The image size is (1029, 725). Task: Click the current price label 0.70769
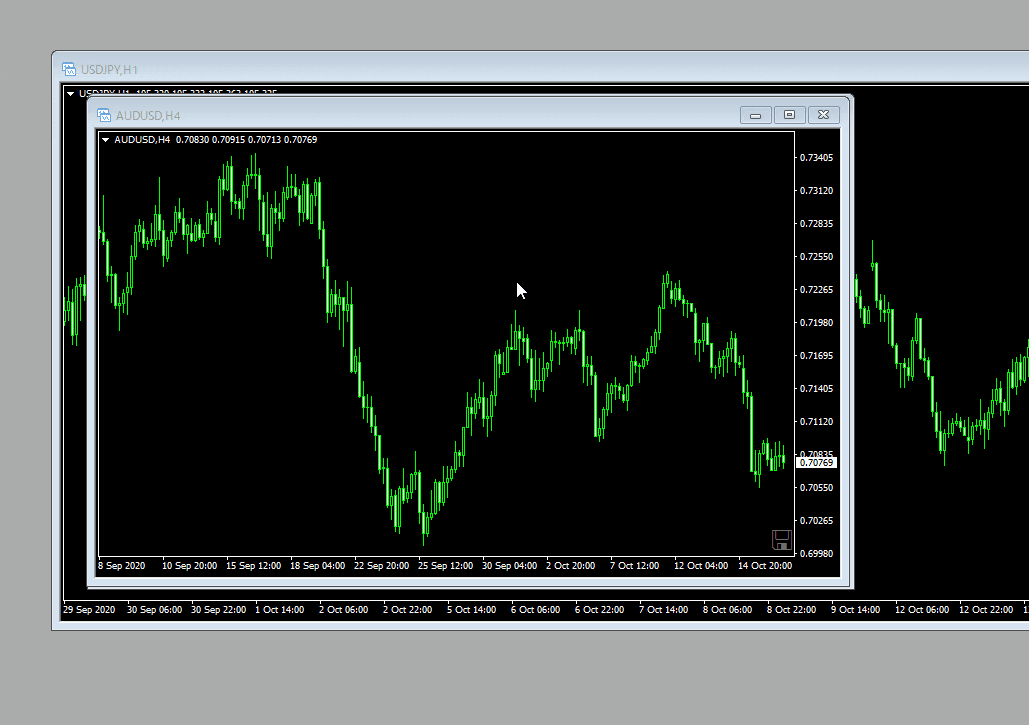point(816,462)
